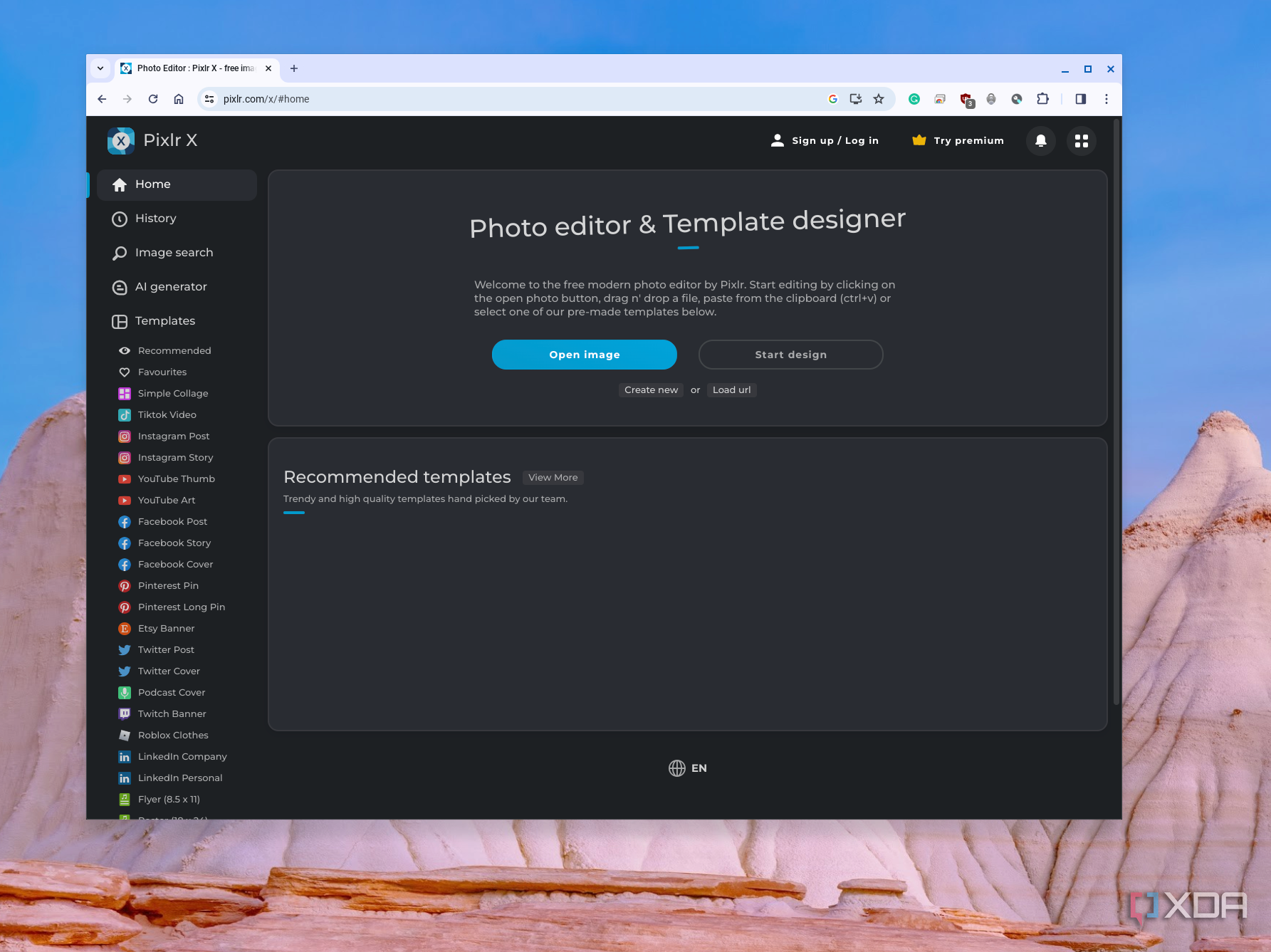Select LinkedIn Company template category

(x=172, y=757)
